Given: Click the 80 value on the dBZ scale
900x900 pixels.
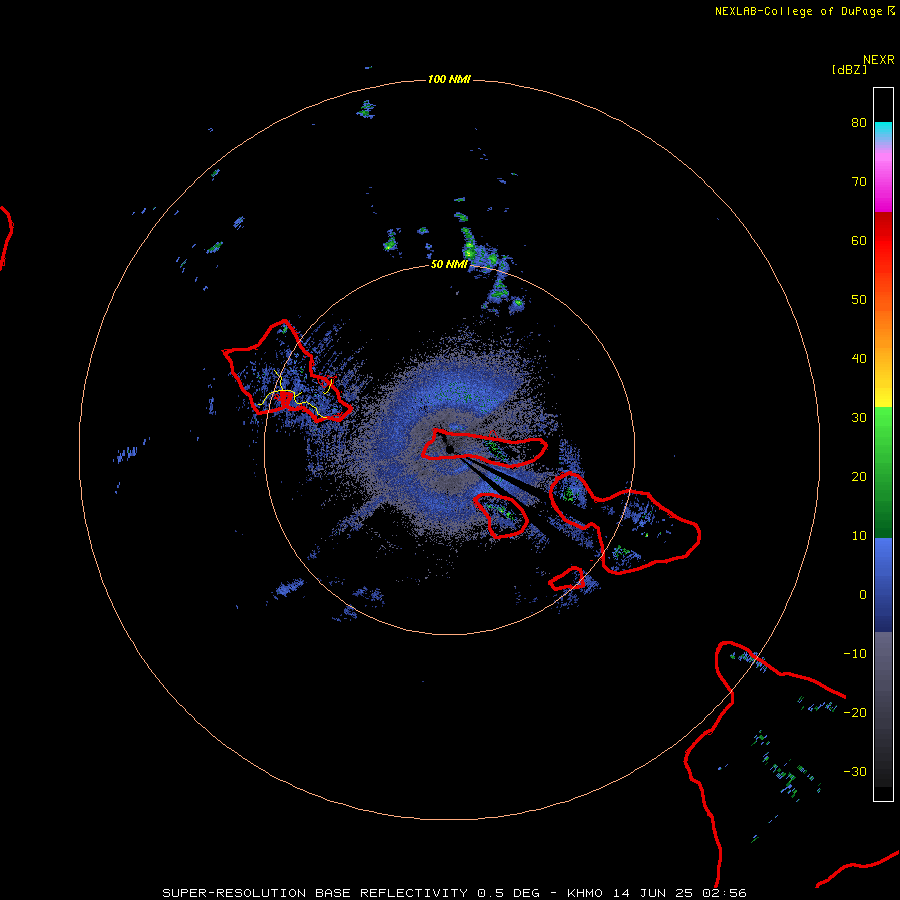Looking at the screenshot, I should tap(859, 123).
